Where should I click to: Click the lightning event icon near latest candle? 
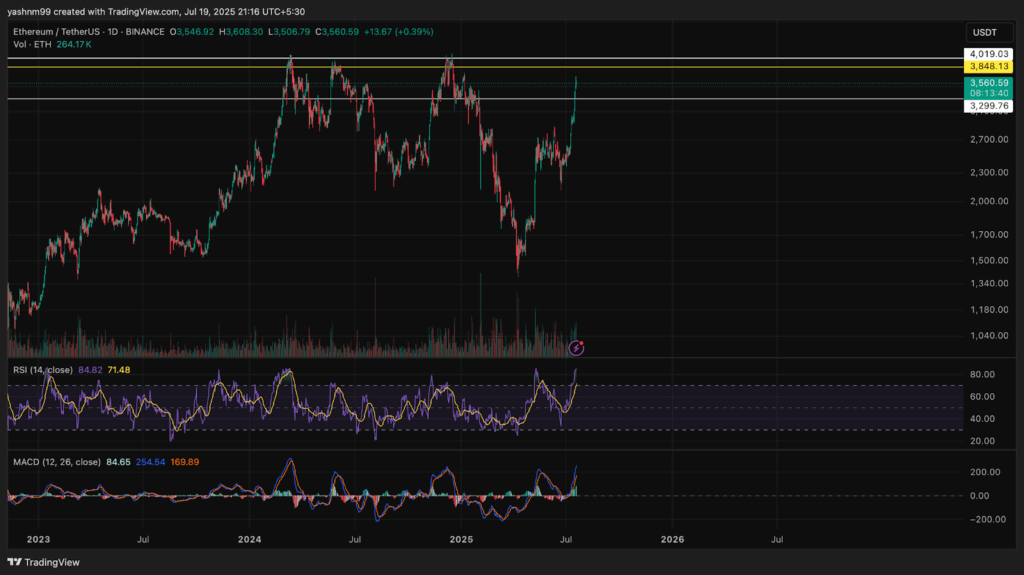(x=575, y=348)
